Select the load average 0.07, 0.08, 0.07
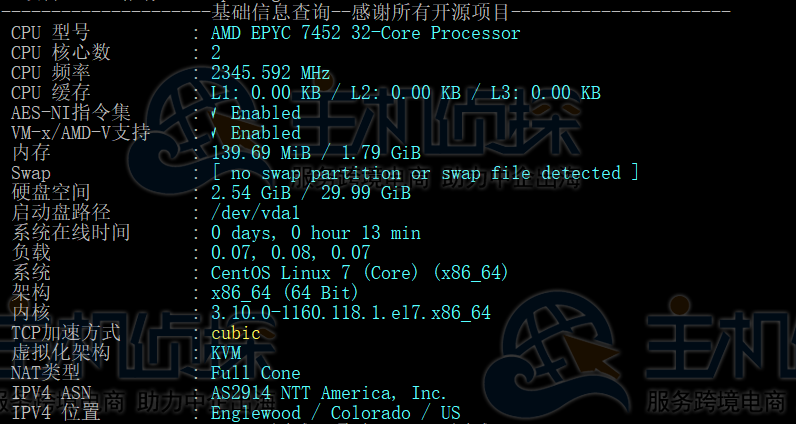The height and width of the screenshot is (424, 796). pos(290,253)
